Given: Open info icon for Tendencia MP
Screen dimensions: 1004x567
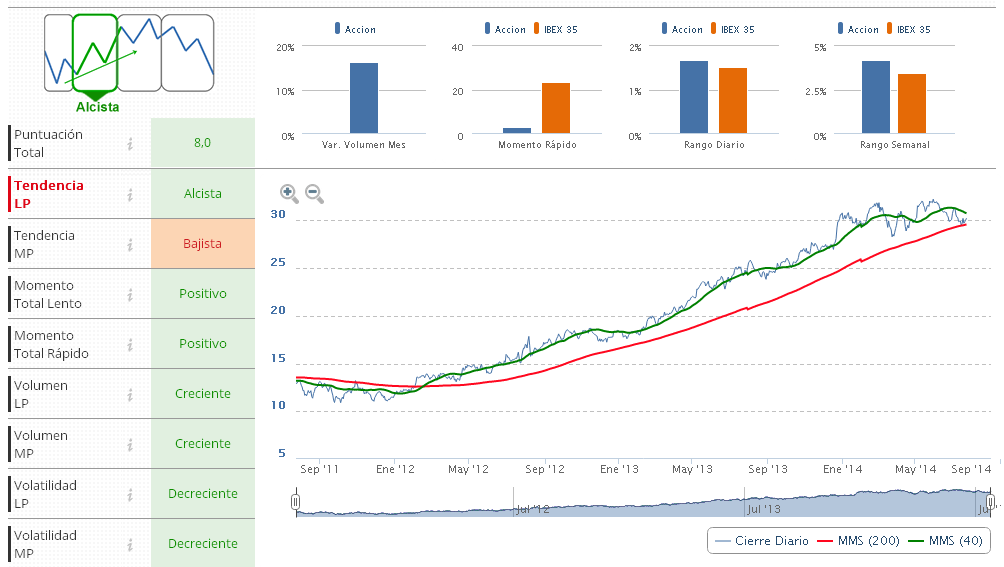Looking at the screenshot, I should point(130,244).
